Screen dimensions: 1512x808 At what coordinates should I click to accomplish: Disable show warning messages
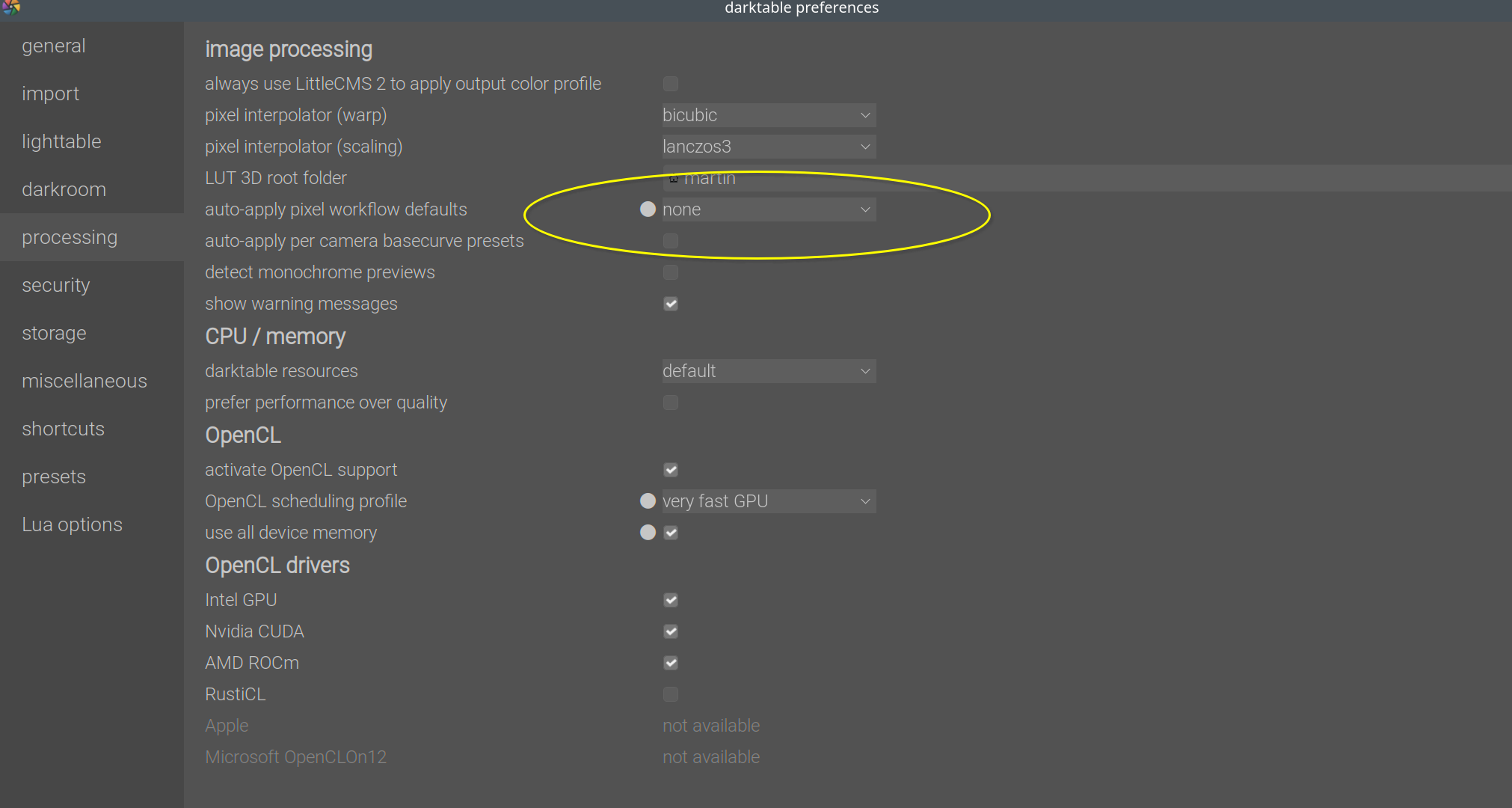(670, 304)
